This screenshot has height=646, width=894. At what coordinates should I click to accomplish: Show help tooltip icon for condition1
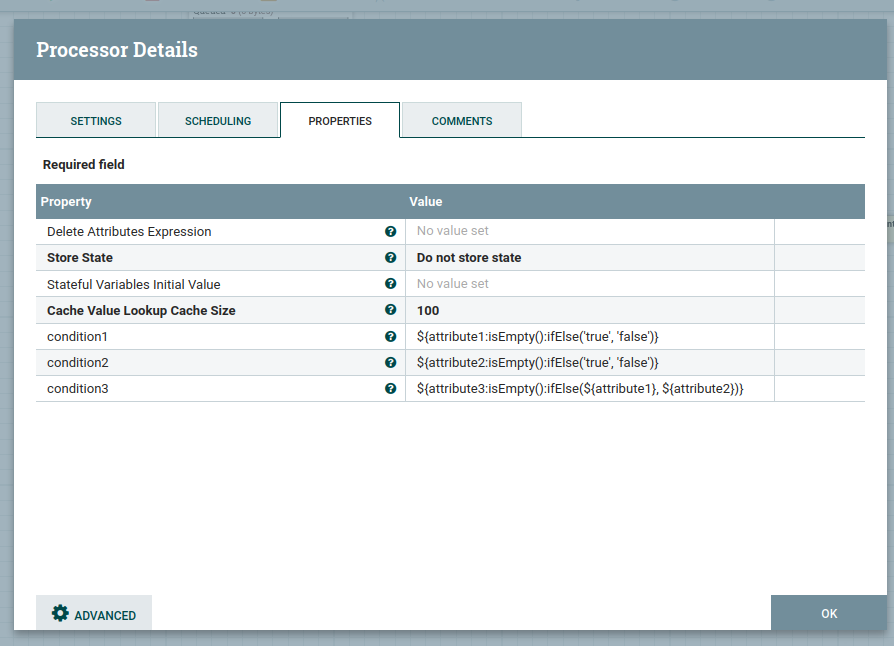(x=390, y=336)
